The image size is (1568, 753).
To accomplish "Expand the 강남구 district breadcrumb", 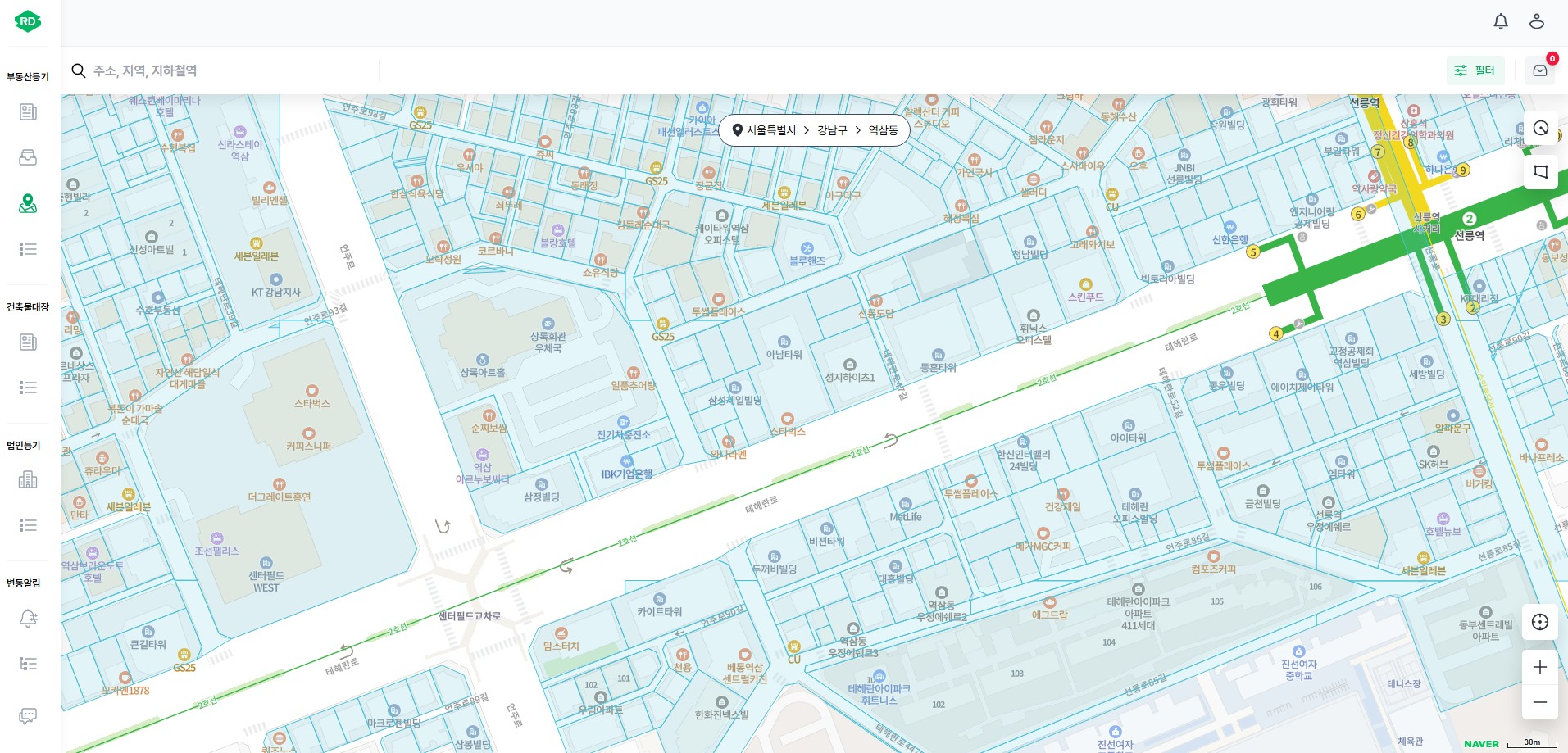I will [x=831, y=130].
